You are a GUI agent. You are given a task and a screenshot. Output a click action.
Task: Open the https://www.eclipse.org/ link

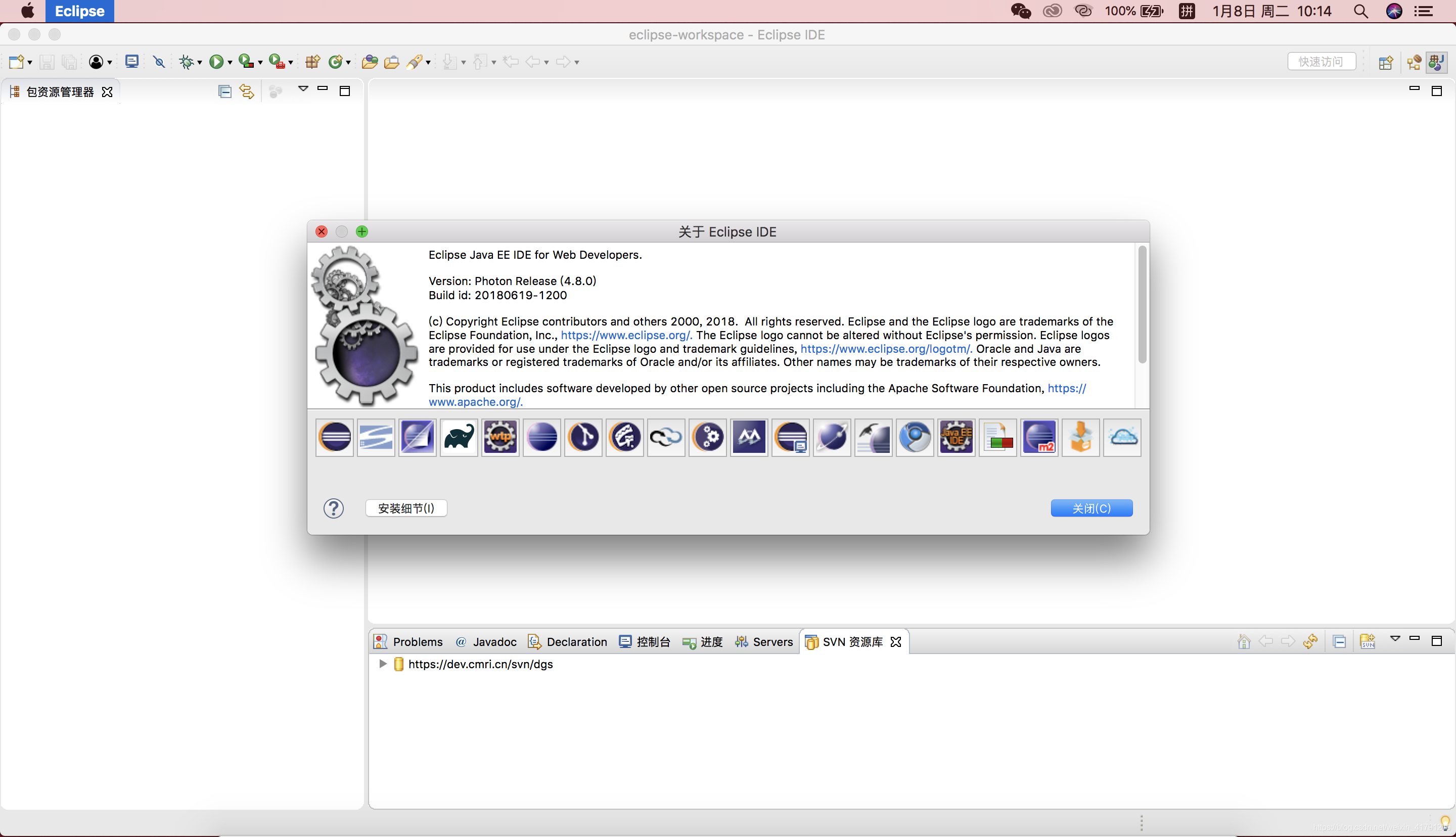pyautogui.click(x=626, y=335)
